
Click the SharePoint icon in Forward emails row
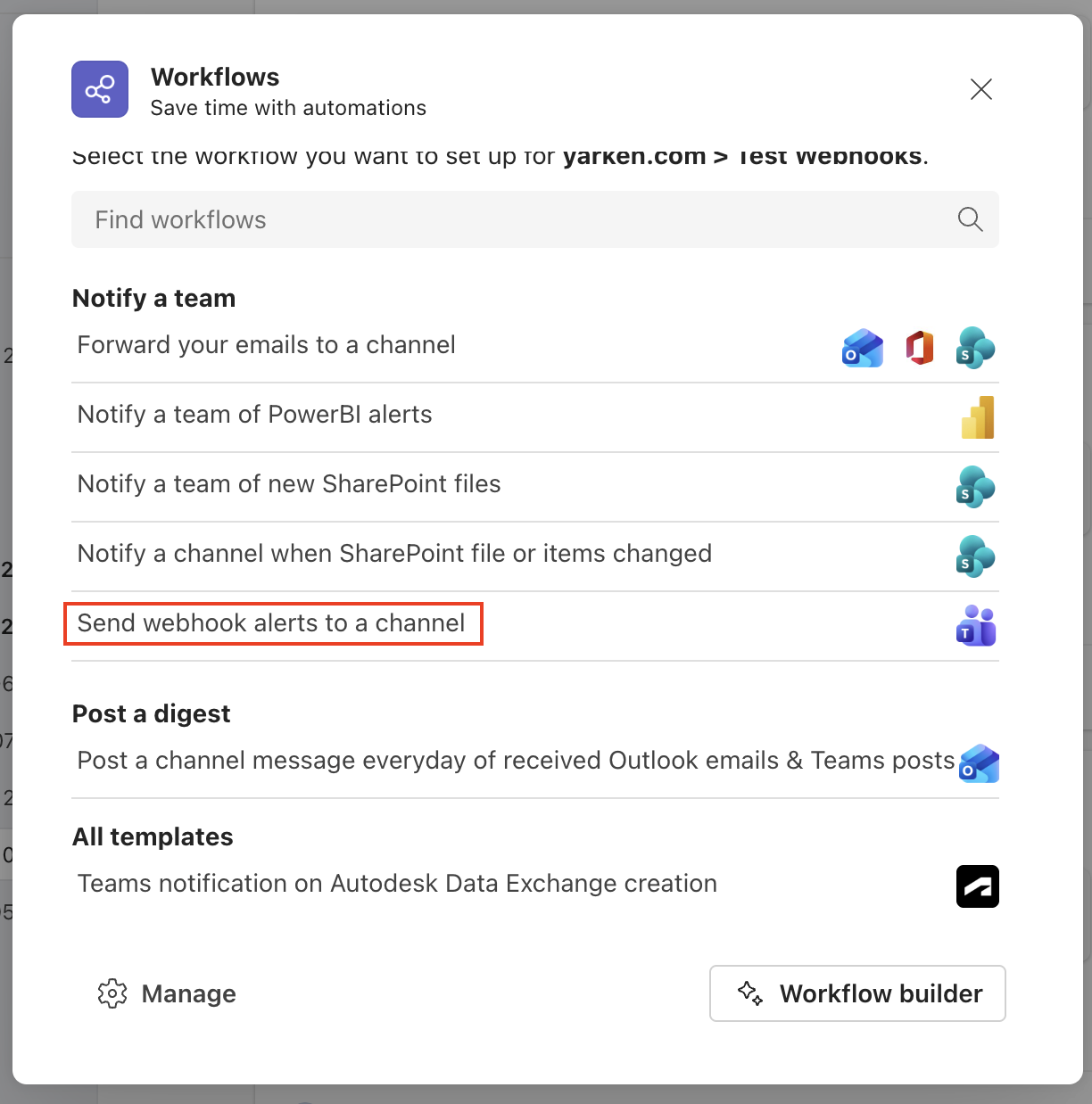(x=976, y=347)
